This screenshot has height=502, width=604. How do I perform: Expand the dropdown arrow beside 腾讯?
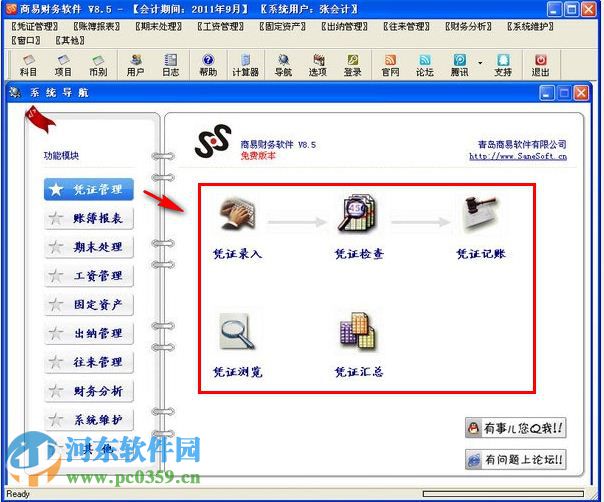click(x=480, y=62)
